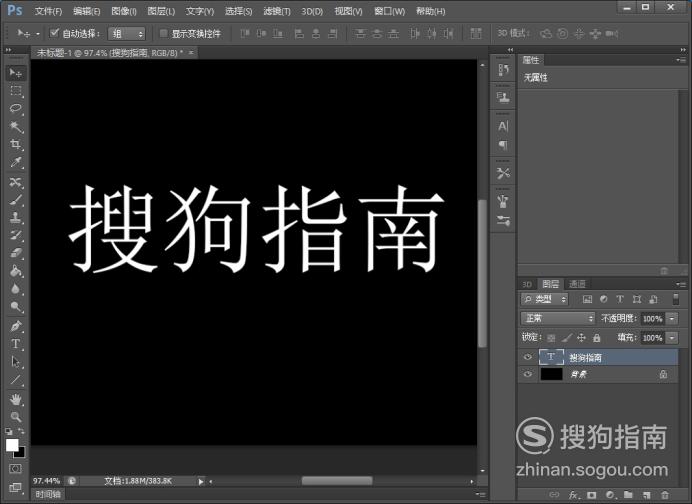
Task: Open the 窗口(W) menu
Action: click(x=389, y=11)
